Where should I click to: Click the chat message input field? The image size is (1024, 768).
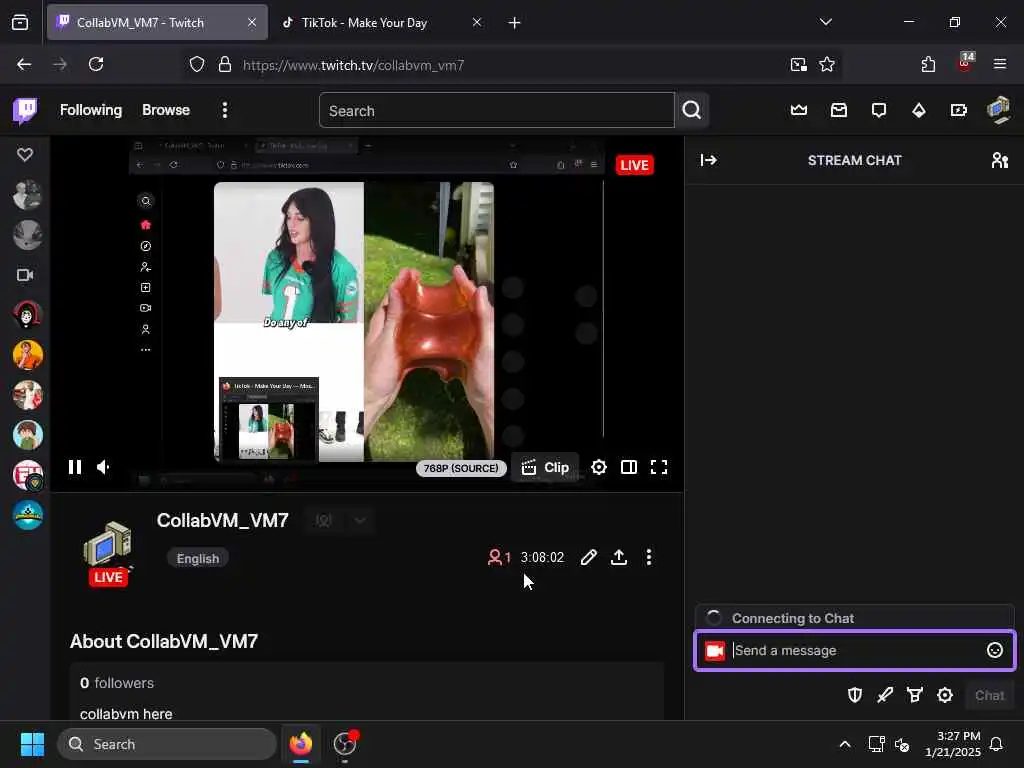pos(855,650)
